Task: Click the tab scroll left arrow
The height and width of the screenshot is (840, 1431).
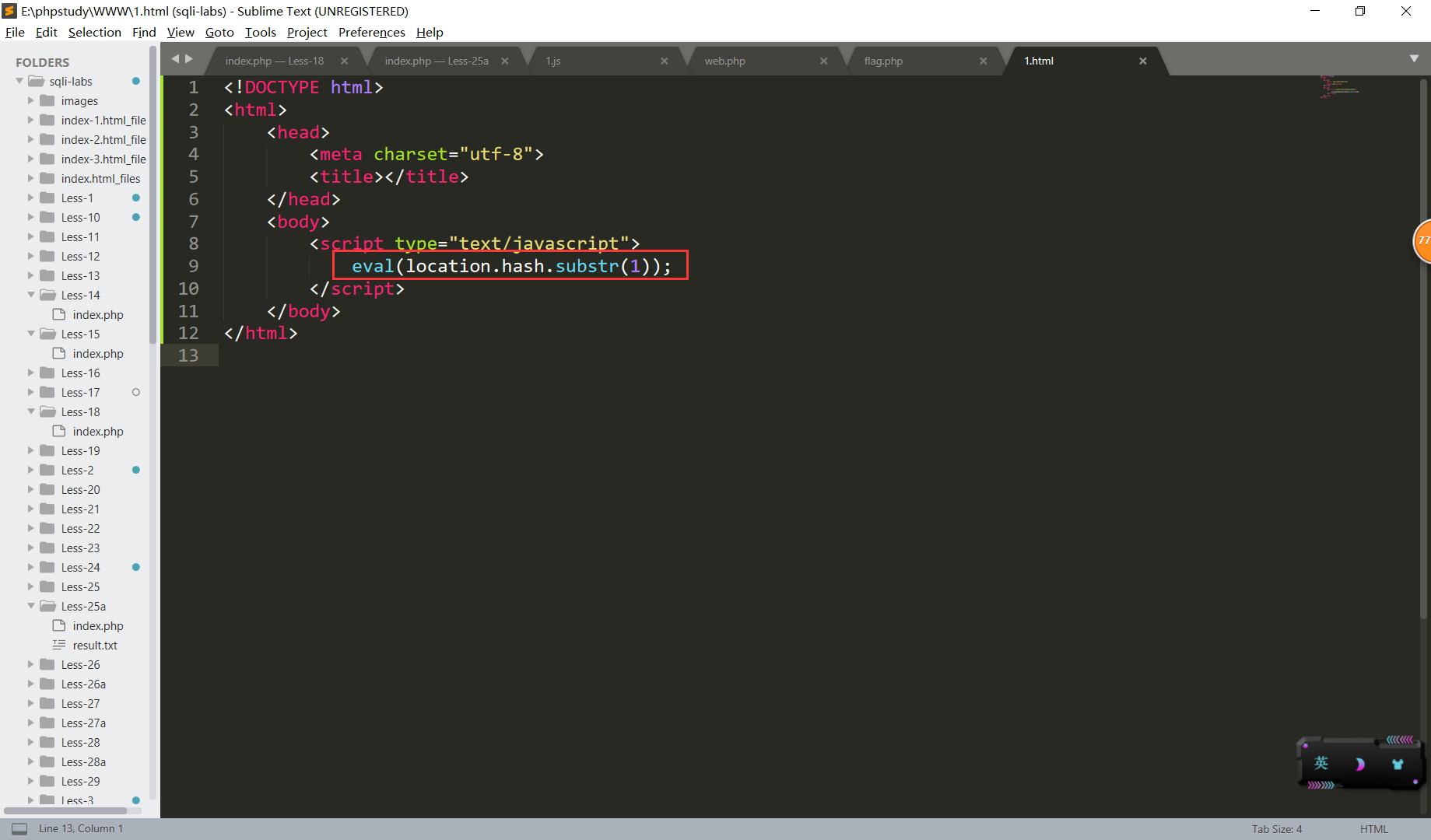Action: [x=175, y=59]
